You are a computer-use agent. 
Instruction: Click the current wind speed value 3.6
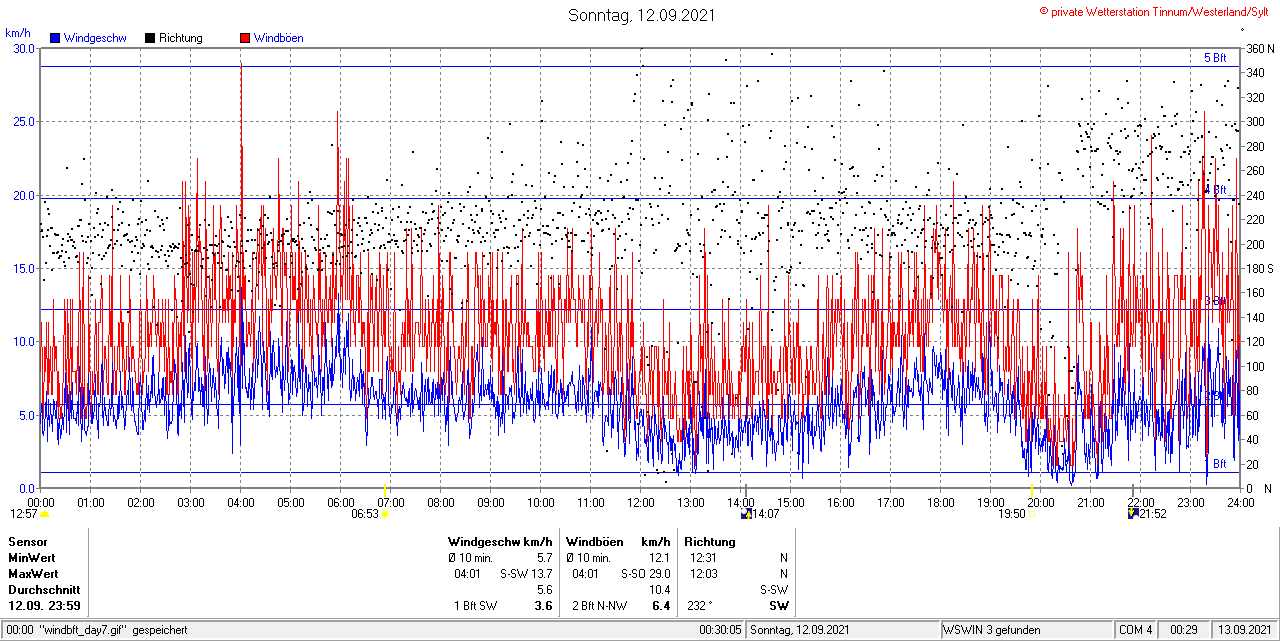[x=544, y=606]
